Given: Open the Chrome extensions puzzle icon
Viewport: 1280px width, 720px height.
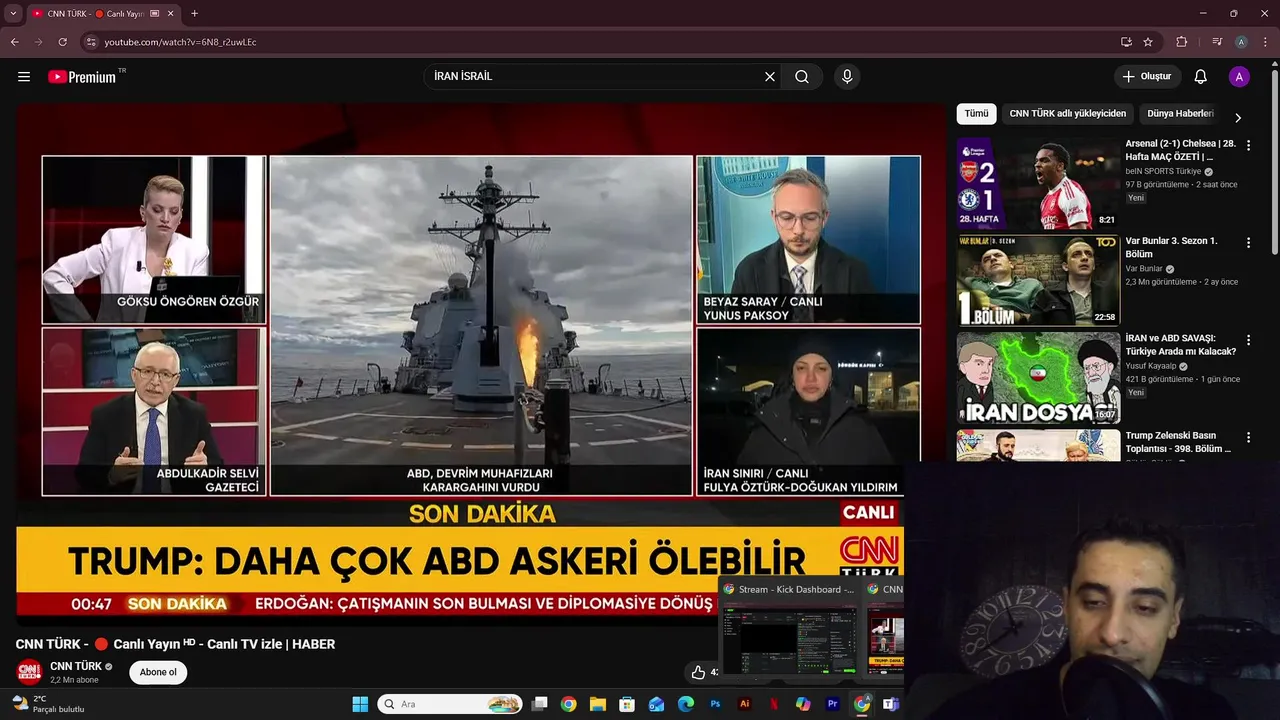Looking at the screenshot, I should pos(1181,42).
